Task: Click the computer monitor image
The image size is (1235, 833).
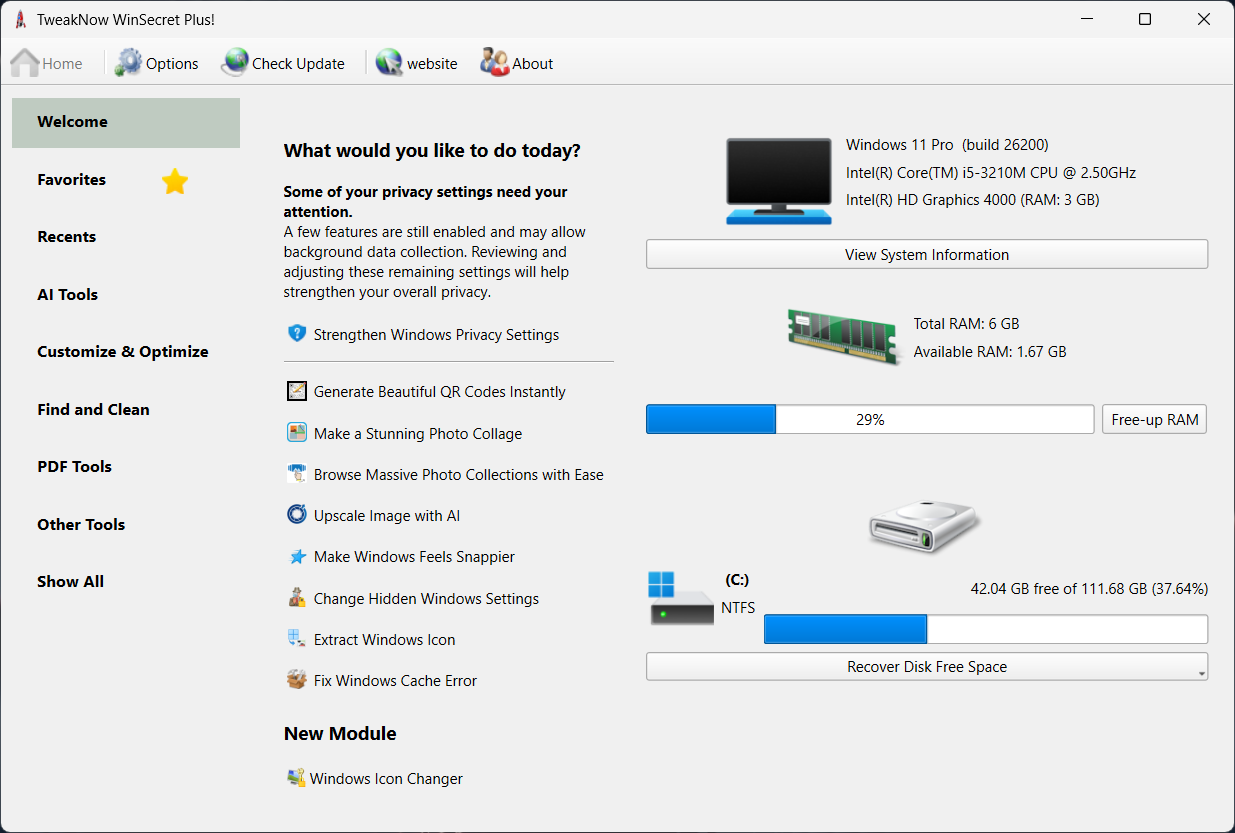Action: [x=778, y=182]
